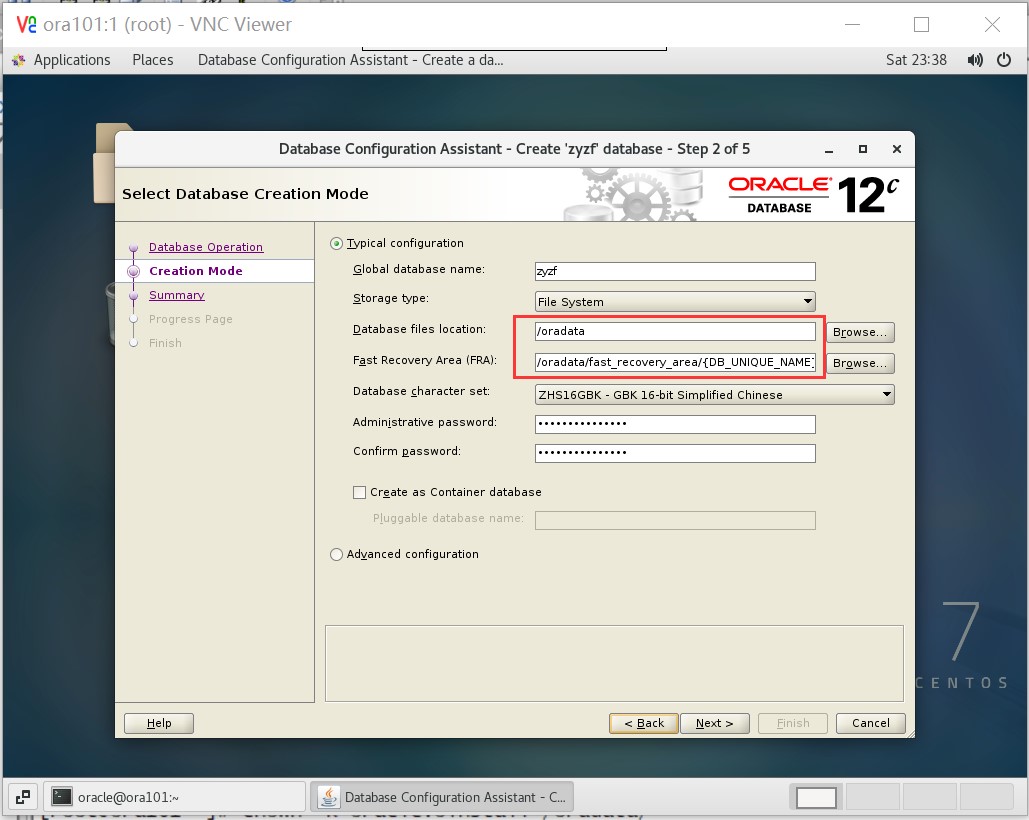The width and height of the screenshot is (1029, 820).
Task: Open the volume control in the top panel
Action: tap(974, 59)
